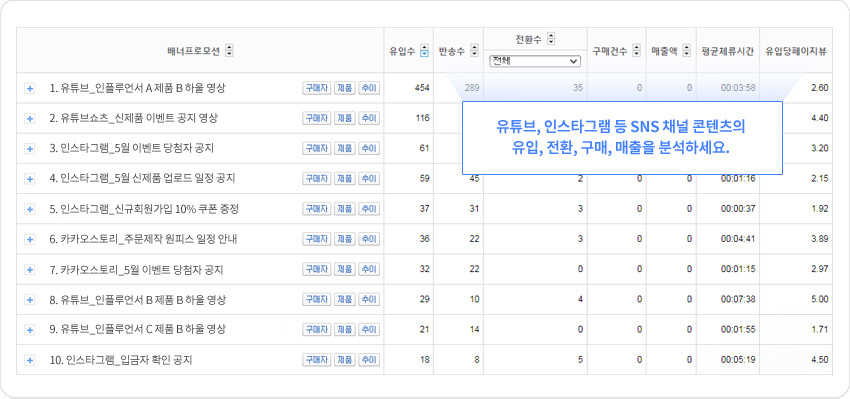Click 평균체류시간 value 00:07:38

(738, 300)
